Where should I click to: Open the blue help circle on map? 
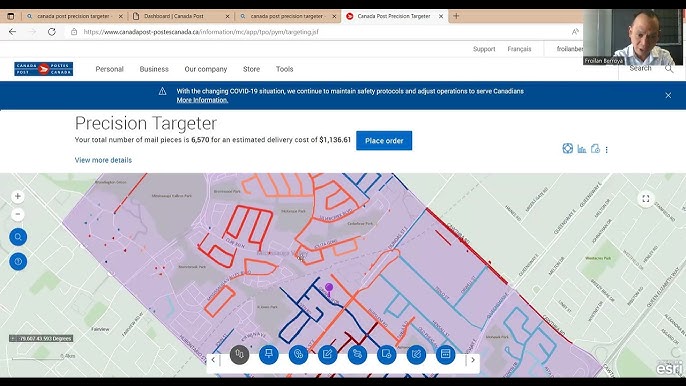pyautogui.click(x=18, y=261)
